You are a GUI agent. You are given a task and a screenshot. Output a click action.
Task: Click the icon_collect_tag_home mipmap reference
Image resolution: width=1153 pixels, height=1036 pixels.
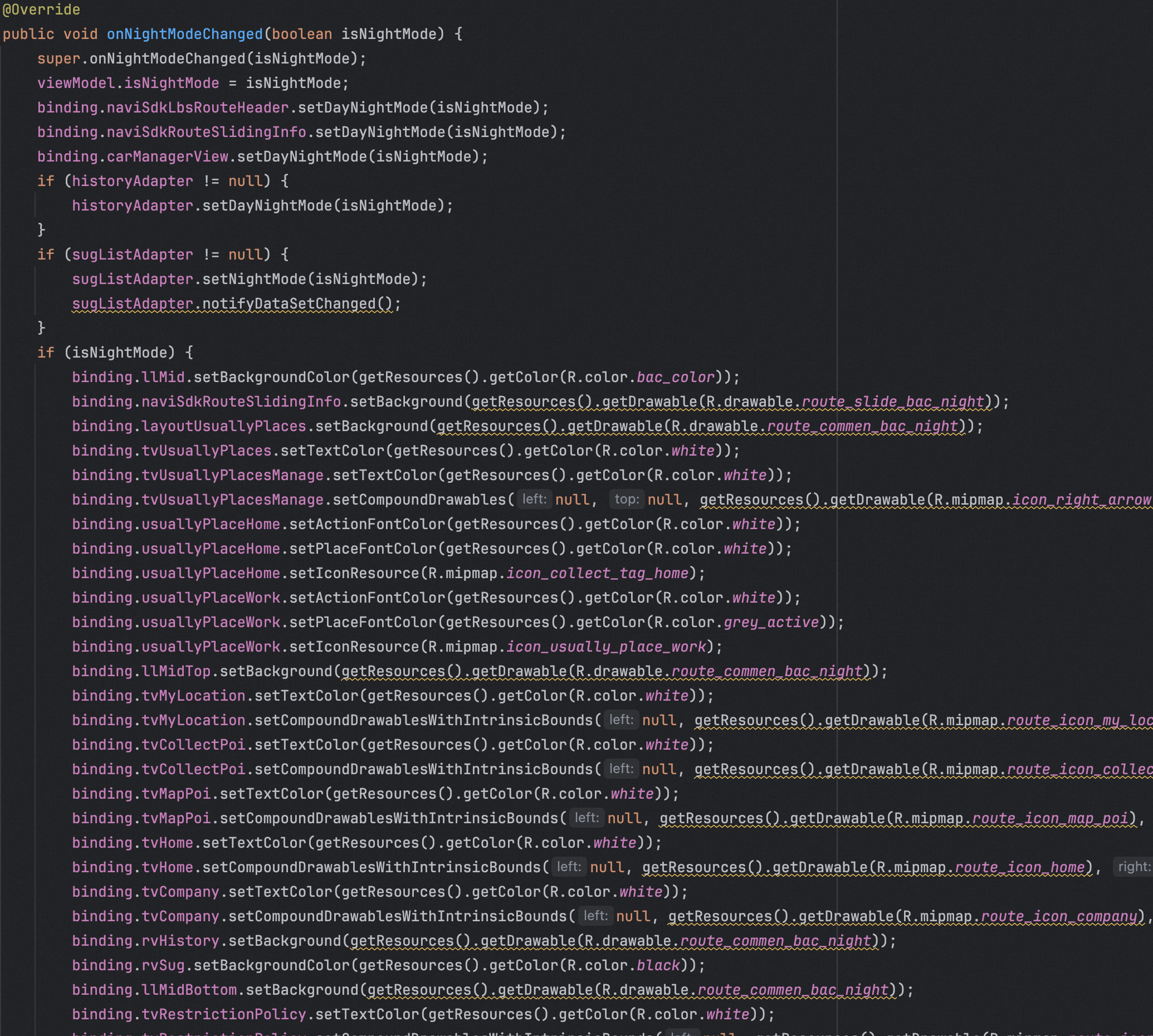coord(597,573)
